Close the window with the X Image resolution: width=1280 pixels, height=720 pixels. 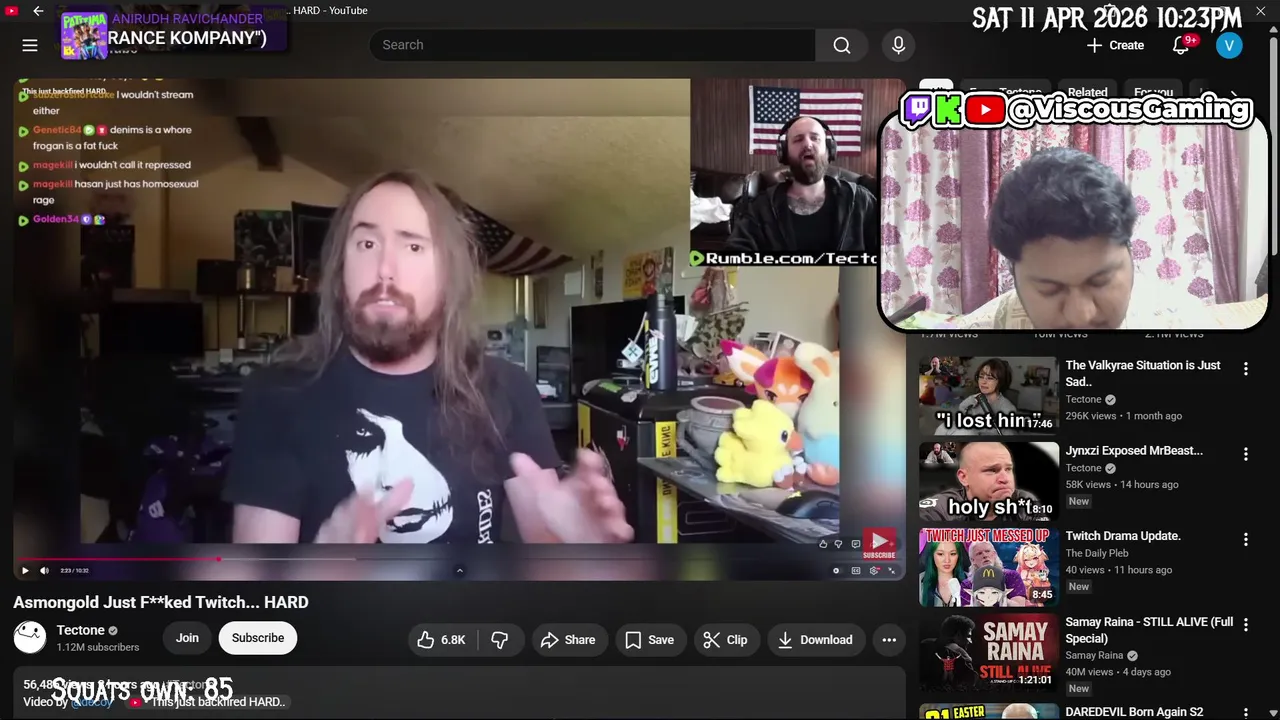pyautogui.click(x=1260, y=11)
